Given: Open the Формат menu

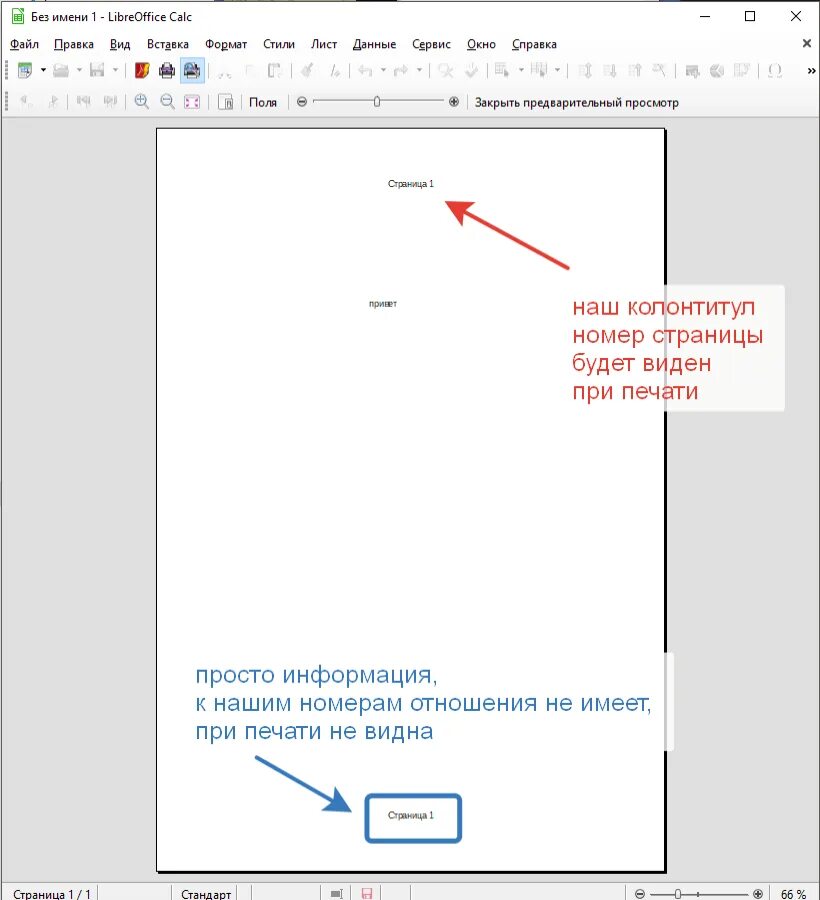Looking at the screenshot, I should pyautogui.click(x=226, y=44).
